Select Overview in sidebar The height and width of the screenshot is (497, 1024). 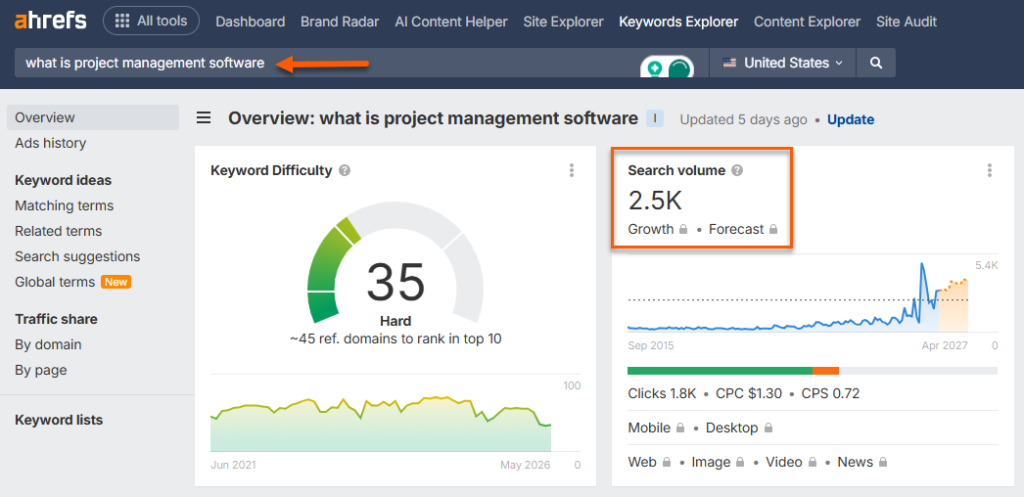click(93, 118)
